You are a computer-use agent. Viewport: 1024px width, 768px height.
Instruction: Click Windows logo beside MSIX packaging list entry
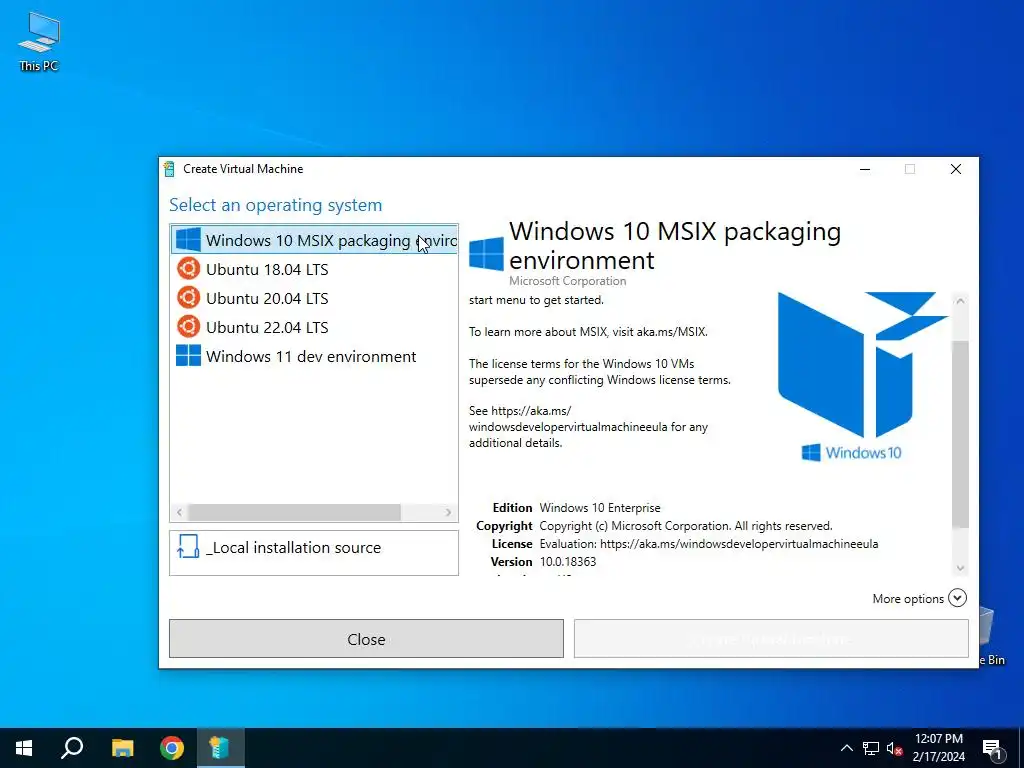[x=188, y=240]
